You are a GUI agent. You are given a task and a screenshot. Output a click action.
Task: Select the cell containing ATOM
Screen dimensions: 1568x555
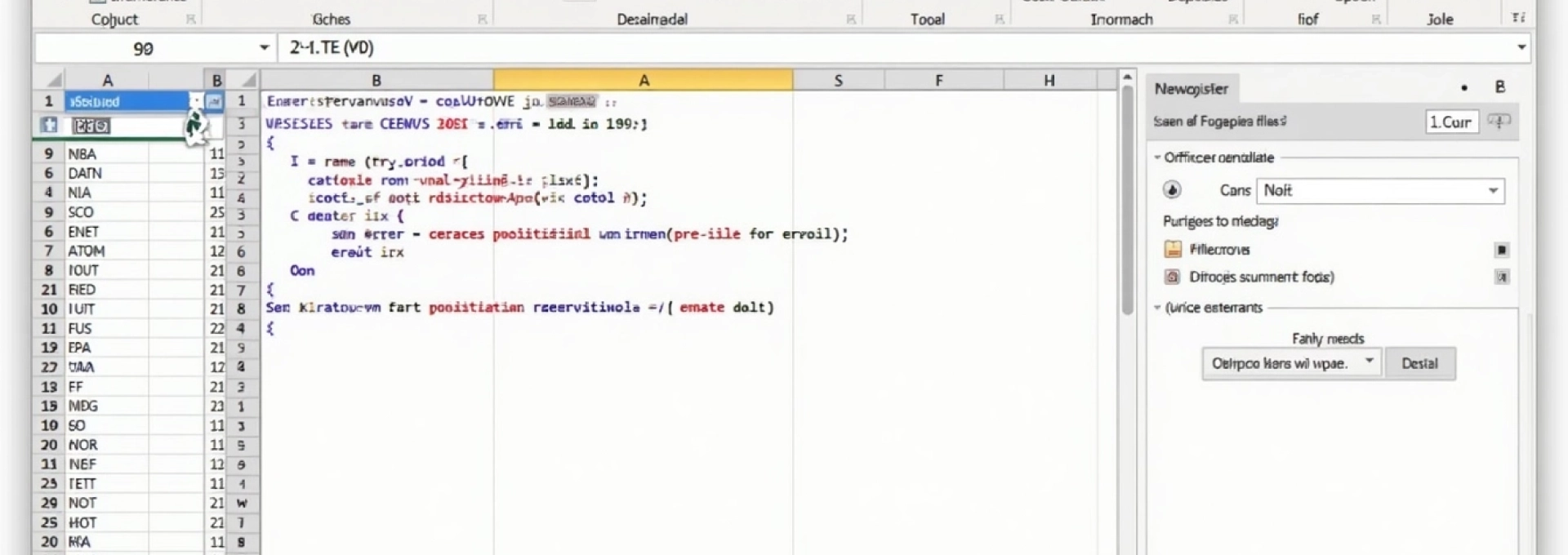coord(107,251)
